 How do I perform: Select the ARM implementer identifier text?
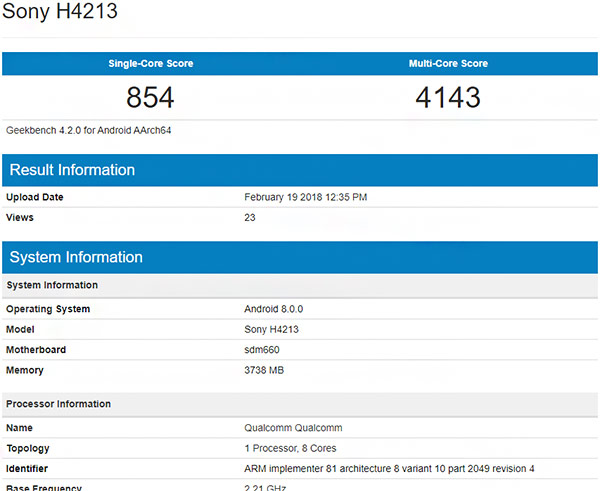(x=390, y=468)
